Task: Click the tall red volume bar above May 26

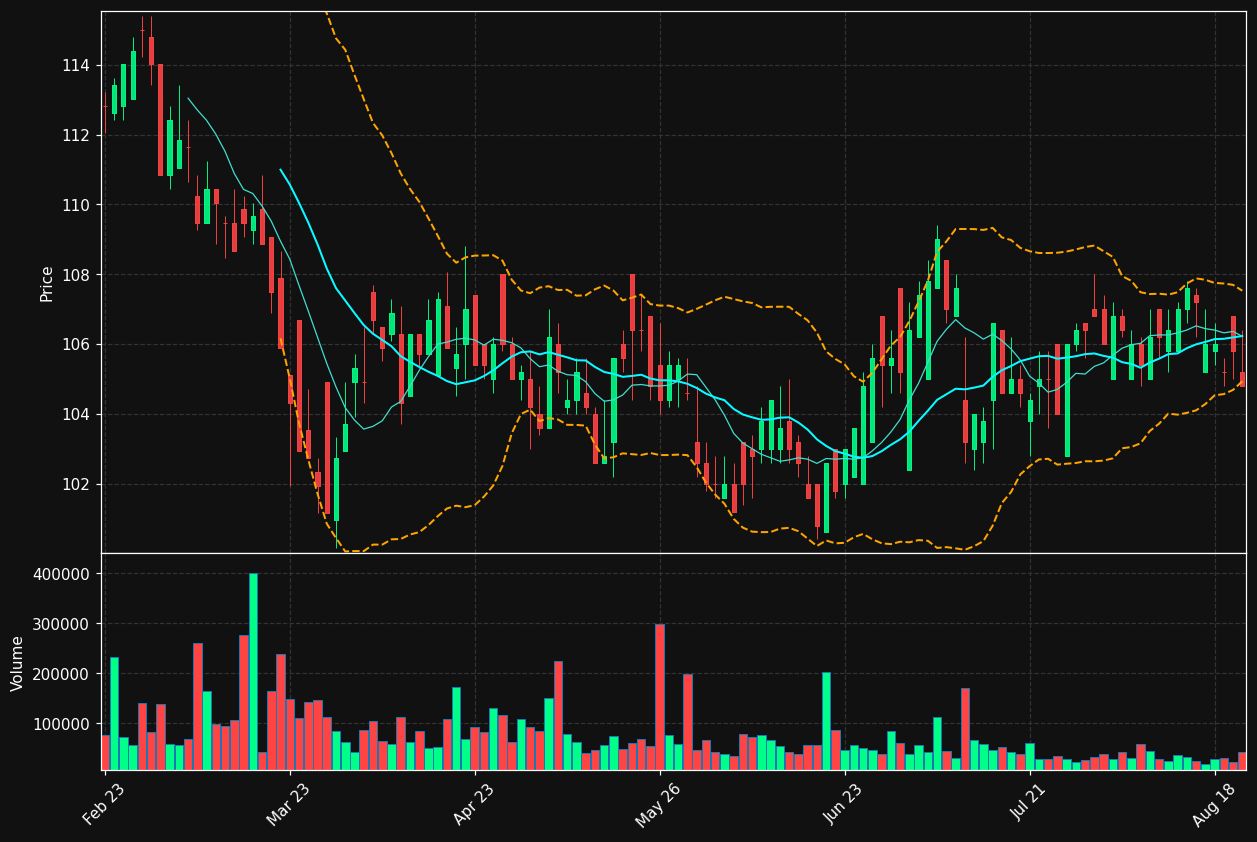Action: coord(660,697)
